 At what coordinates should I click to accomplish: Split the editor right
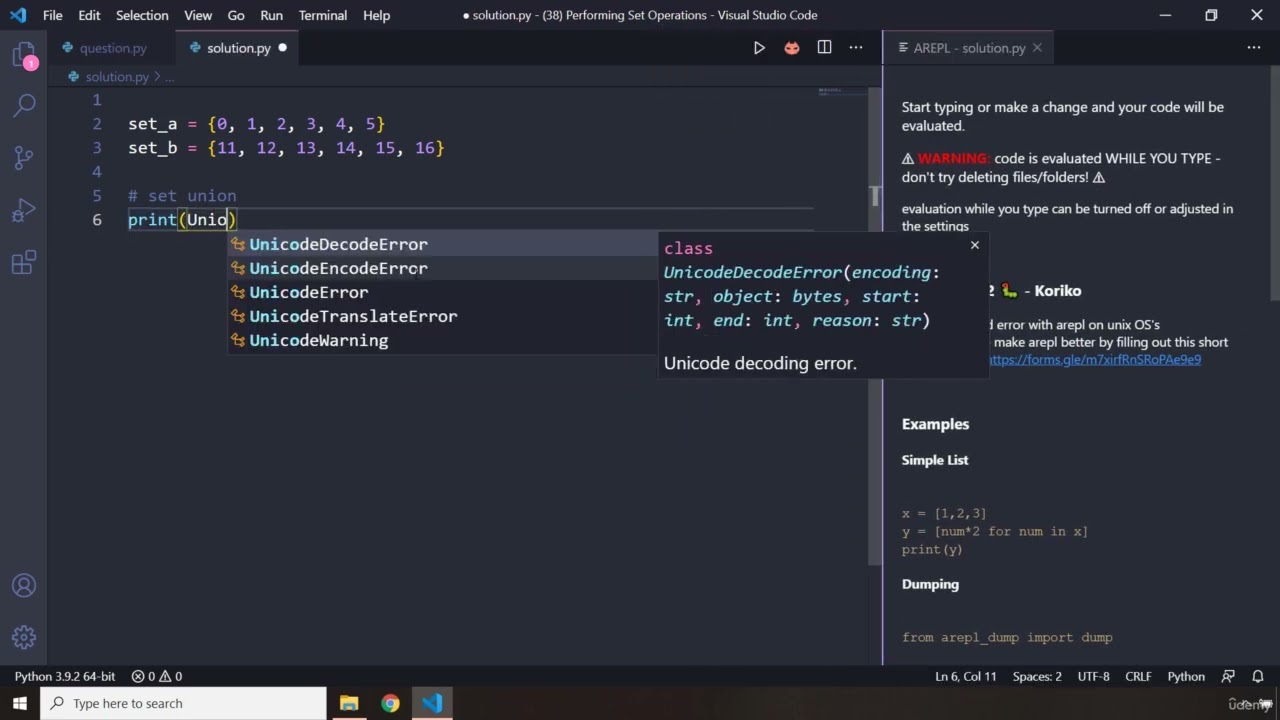pos(824,47)
